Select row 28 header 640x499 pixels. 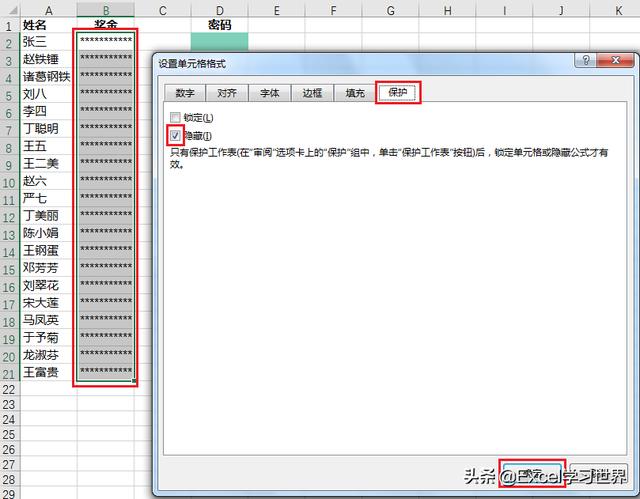9,479
